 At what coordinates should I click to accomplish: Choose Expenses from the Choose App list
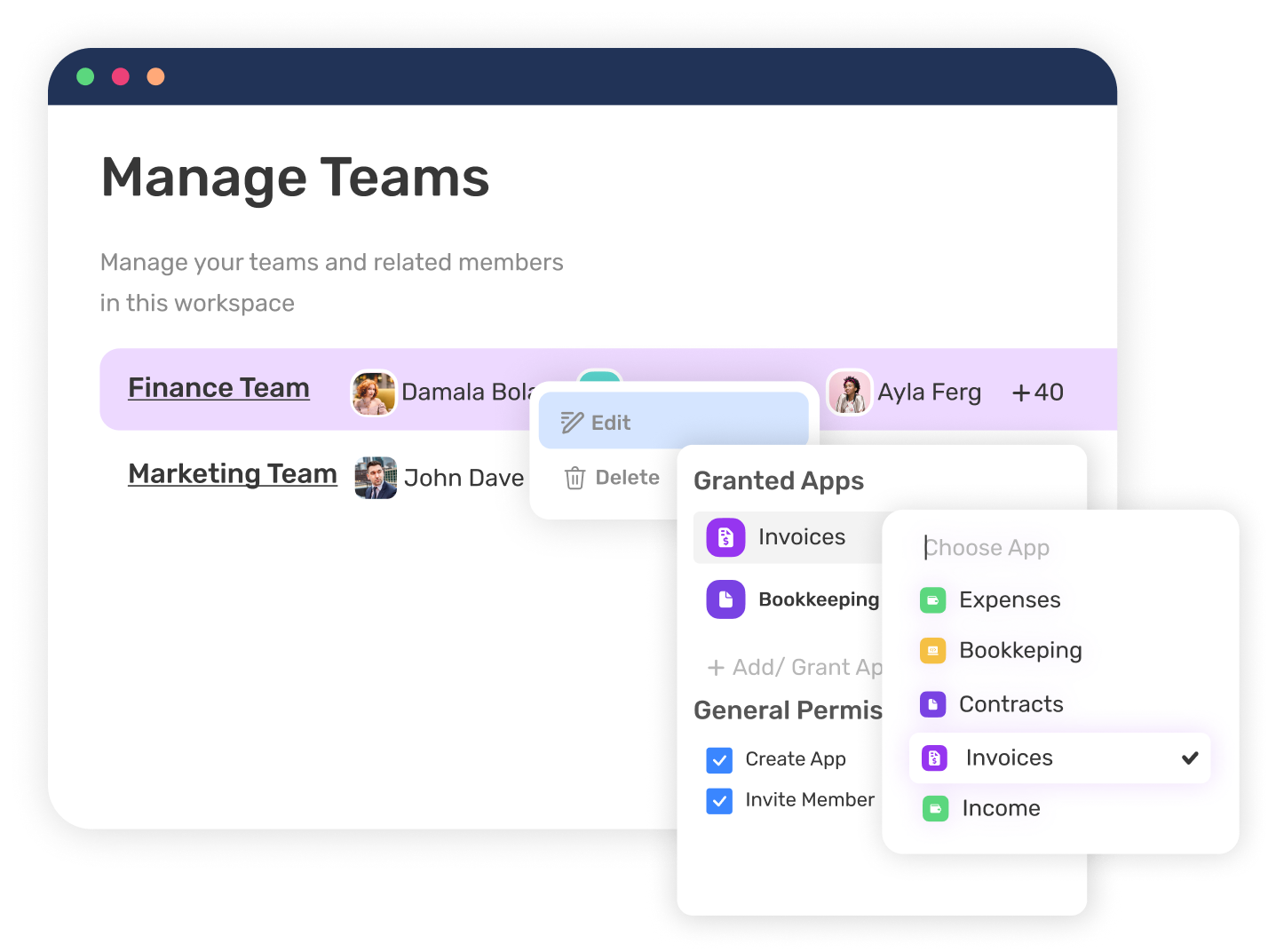1010,600
